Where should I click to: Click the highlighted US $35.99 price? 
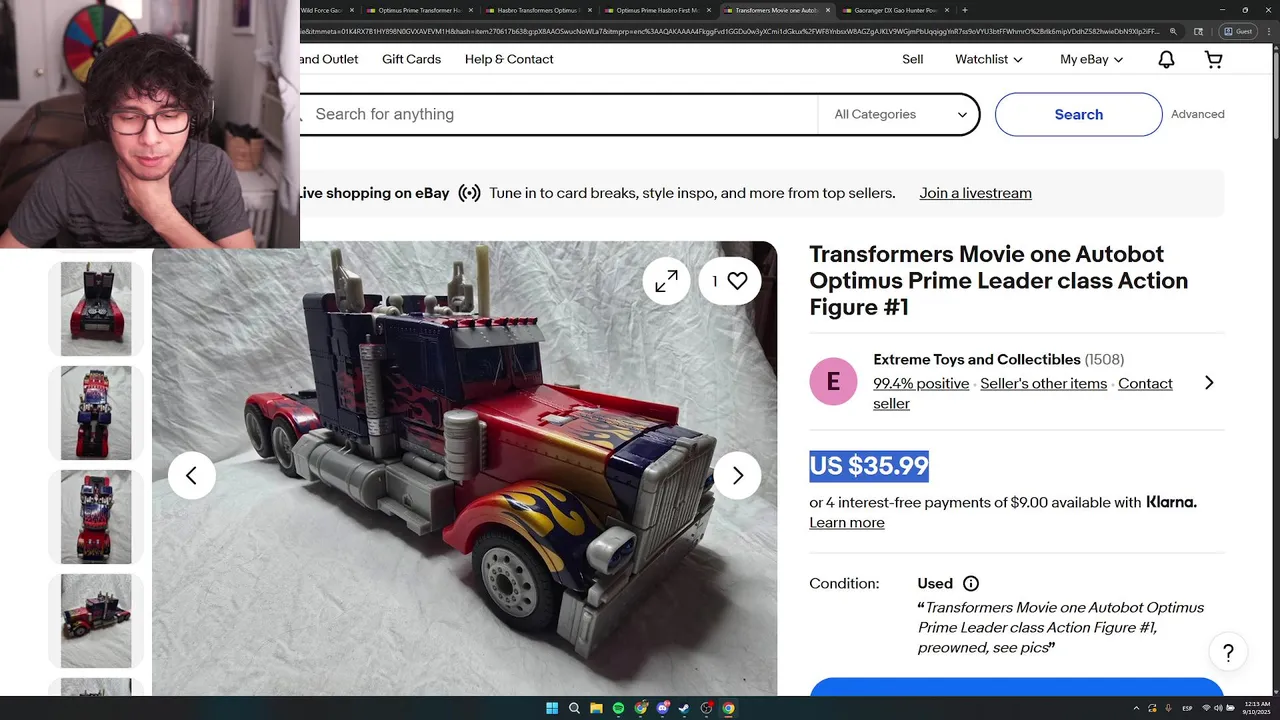tap(869, 467)
